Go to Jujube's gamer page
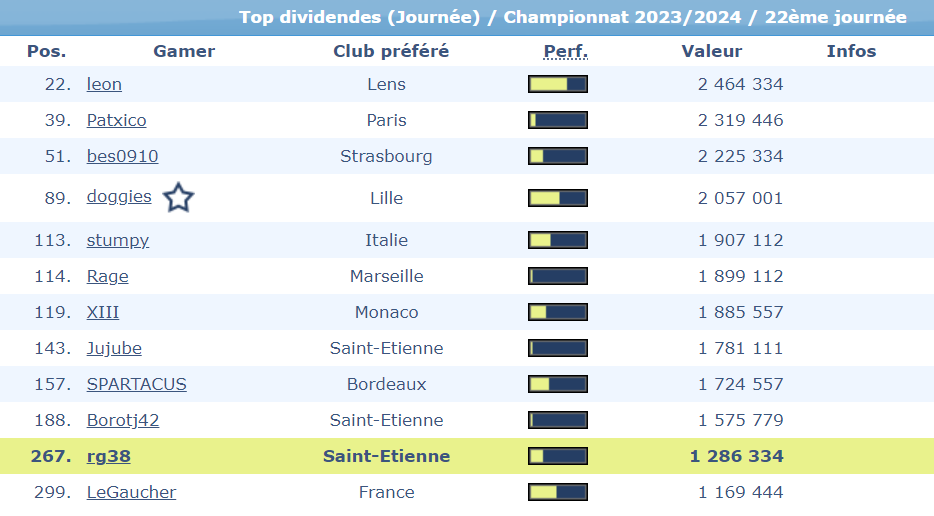The width and height of the screenshot is (934, 516). [x=114, y=348]
